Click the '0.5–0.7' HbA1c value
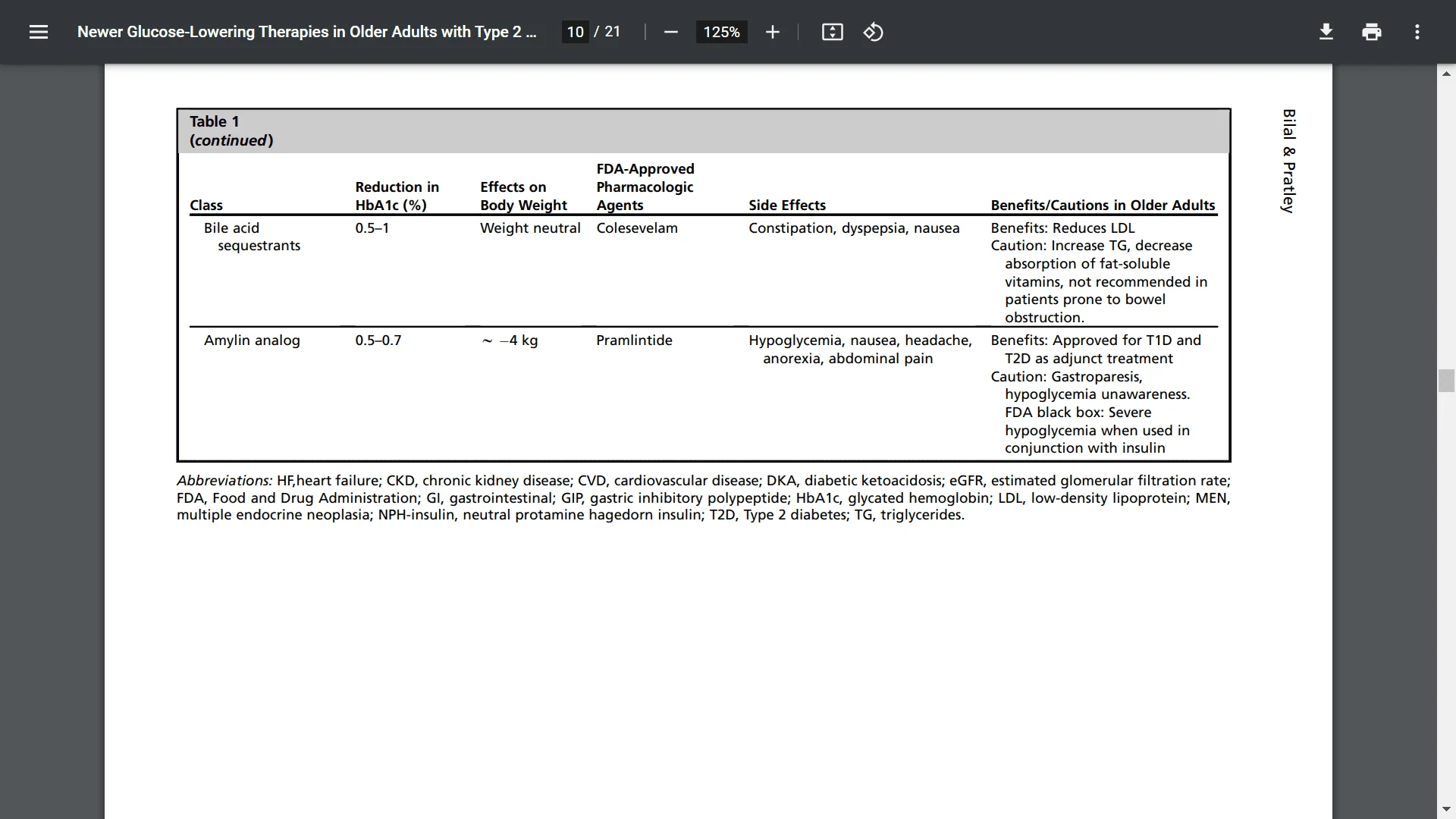Viewport: 1456px width, 819px height. tap(378, 340)
